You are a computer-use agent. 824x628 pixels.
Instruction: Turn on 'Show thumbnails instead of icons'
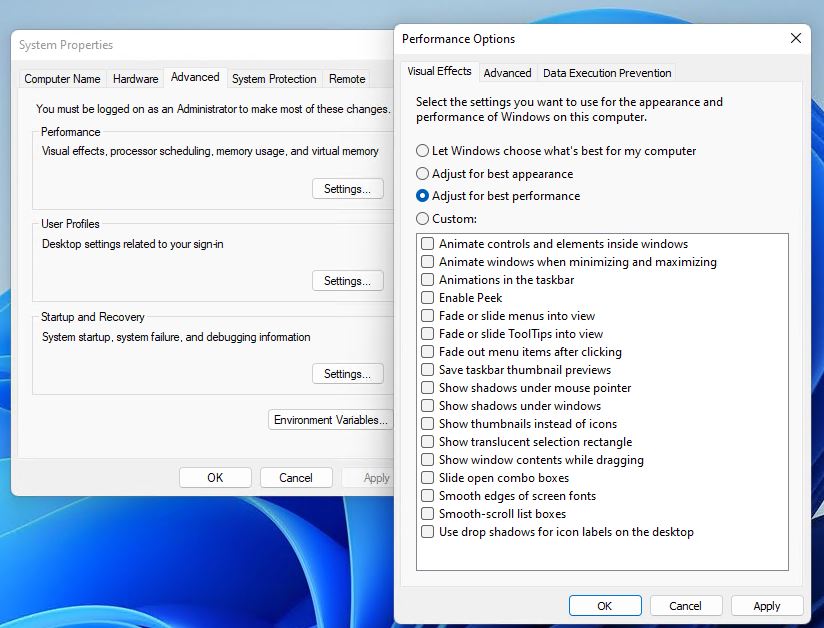click(x=428, y=424)
